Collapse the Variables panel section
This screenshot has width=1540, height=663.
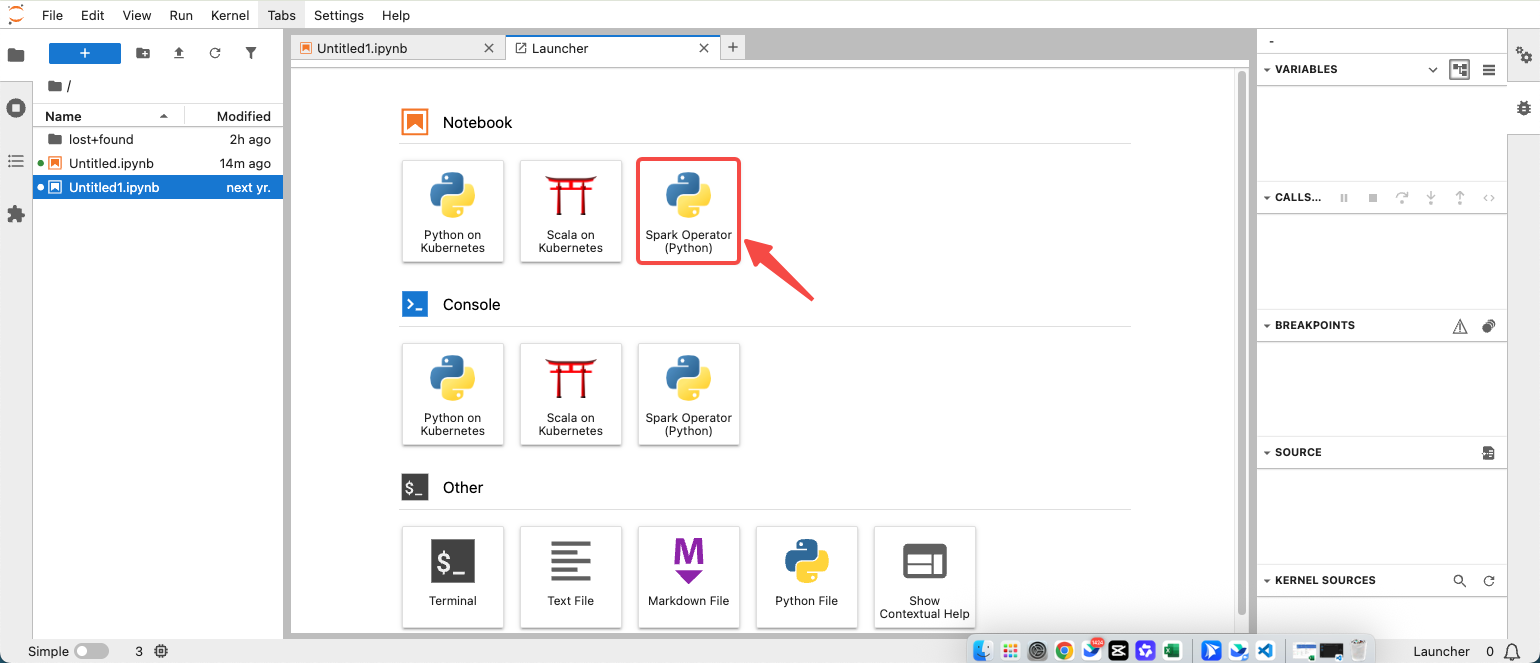[1268, 70]
